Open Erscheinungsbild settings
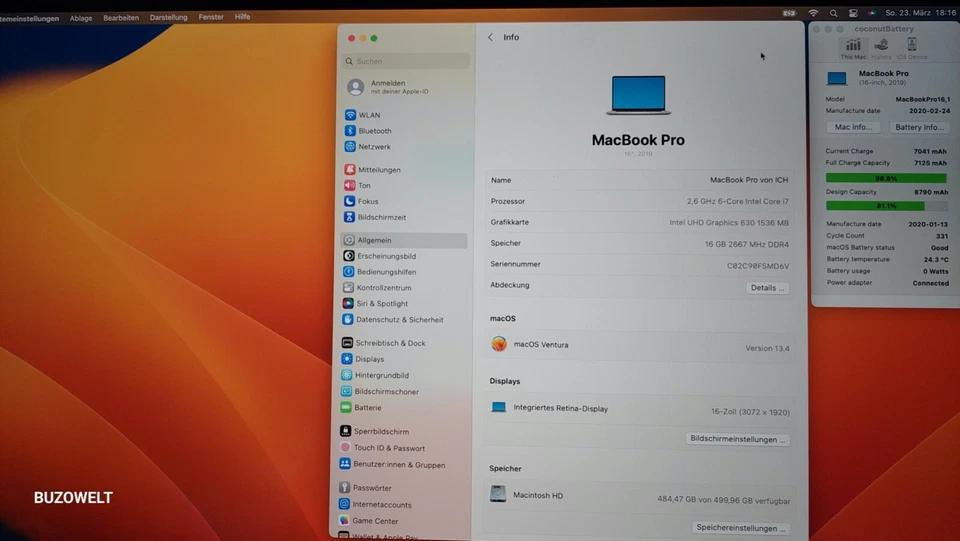960x541 pixels. [x=380, y=256]
